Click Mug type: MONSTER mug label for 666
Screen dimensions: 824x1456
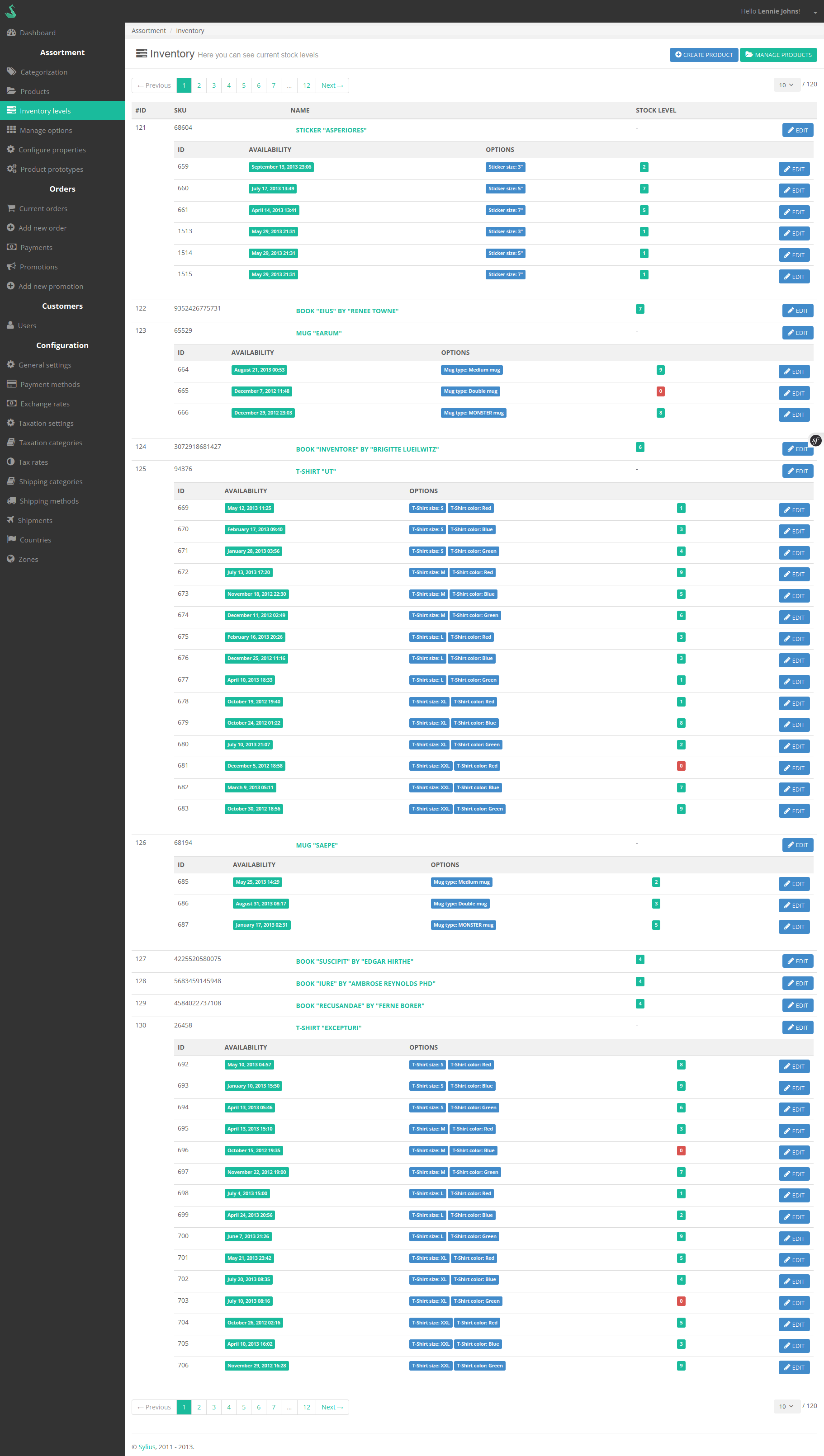(x=473, y=413)
